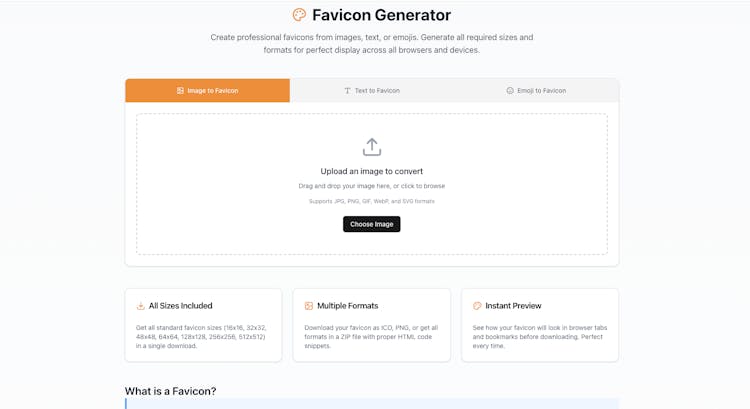The width and height of the screenshot is (750, 409).
Task: Click the Favicon Generator page heading
Action: [381, 15]
